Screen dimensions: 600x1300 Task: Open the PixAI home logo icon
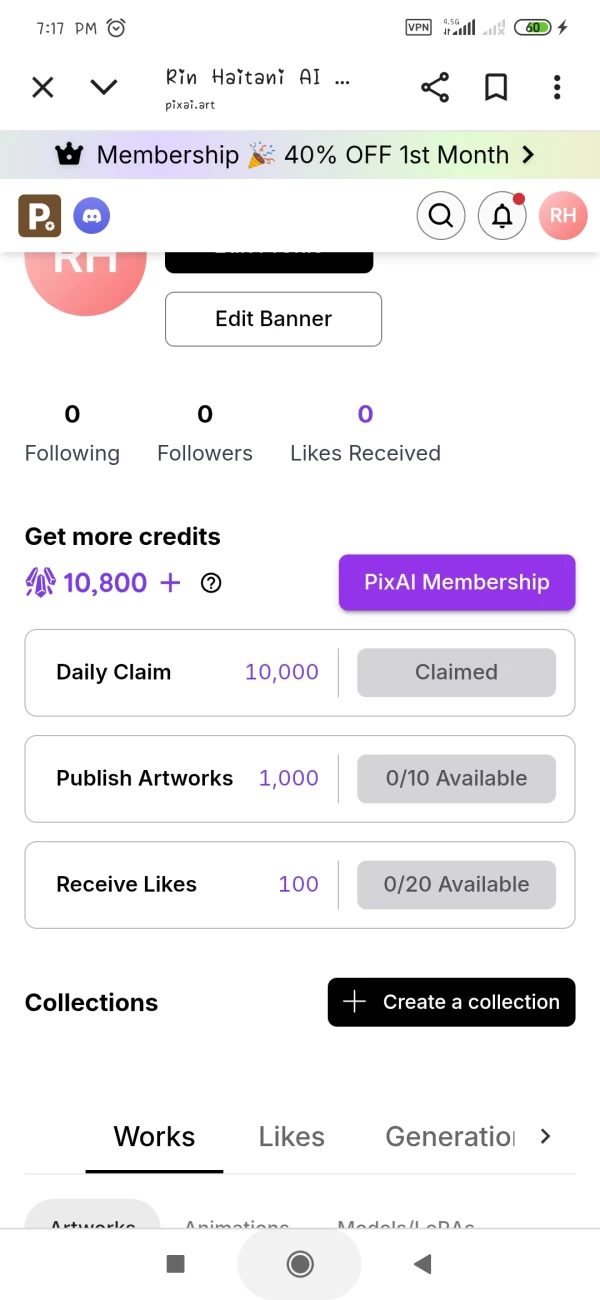(x=40, y=215)
